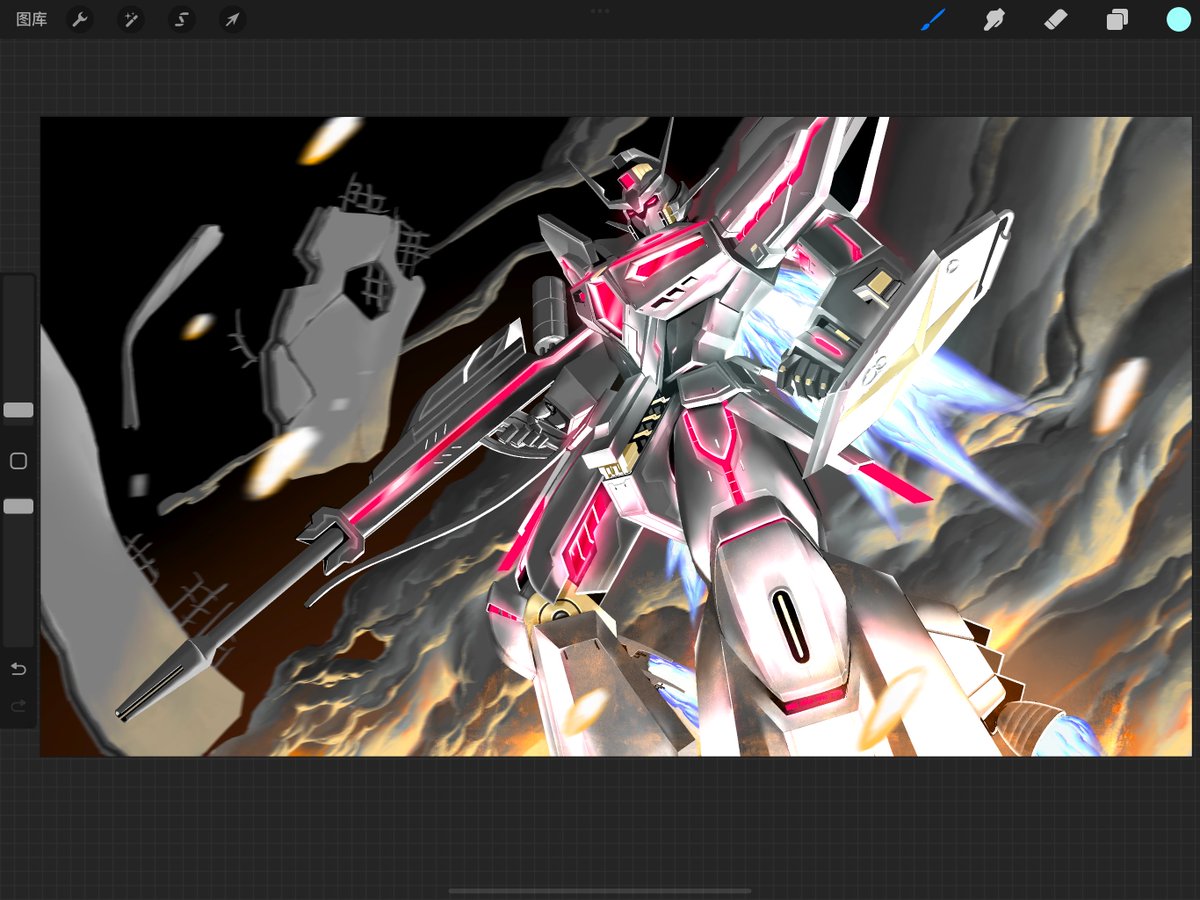The width and height of the screenshot is (1200, 900).
Task: Open the Actions wrench menu
Action: (x=80, y=19)
